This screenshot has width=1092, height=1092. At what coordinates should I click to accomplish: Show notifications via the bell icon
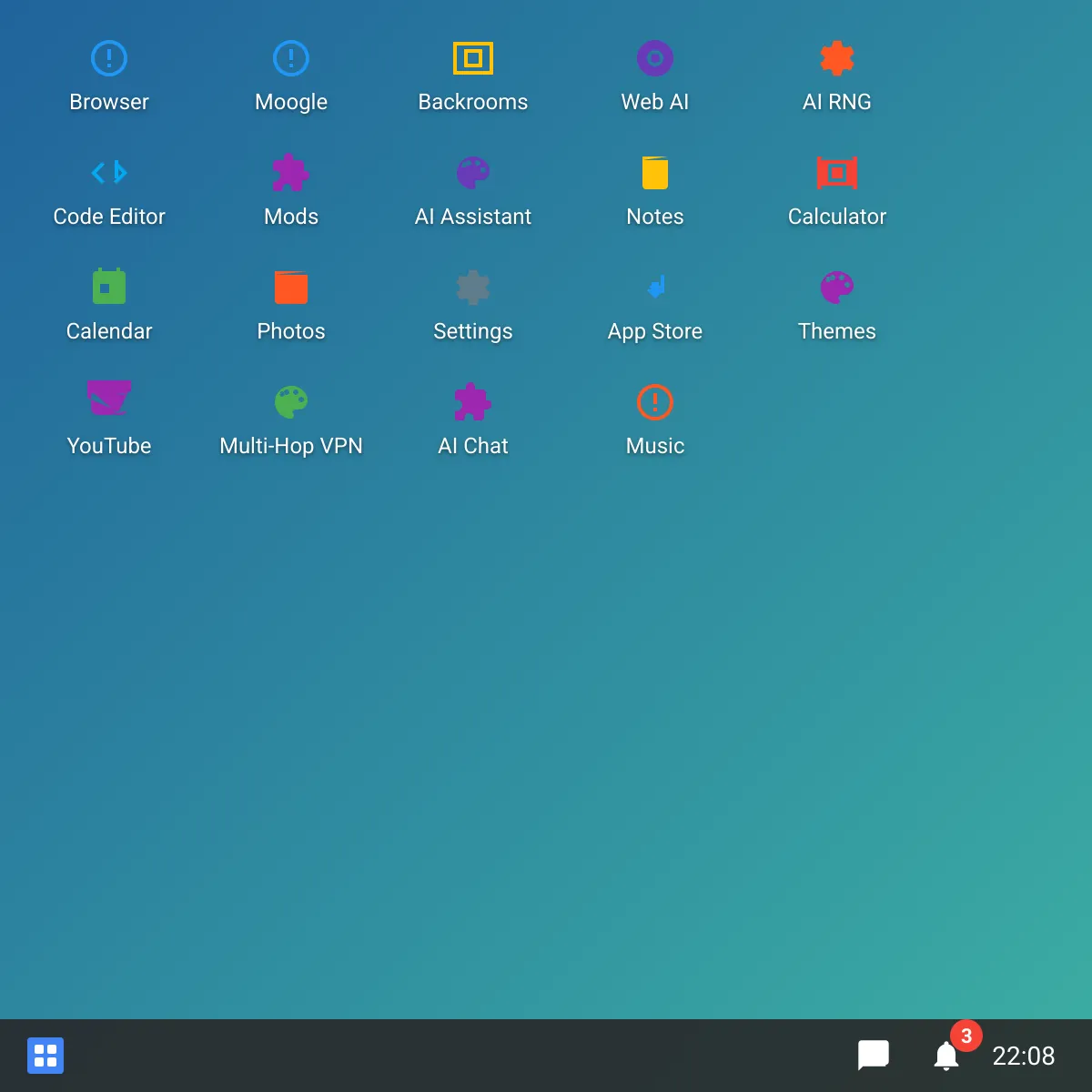946,1056
